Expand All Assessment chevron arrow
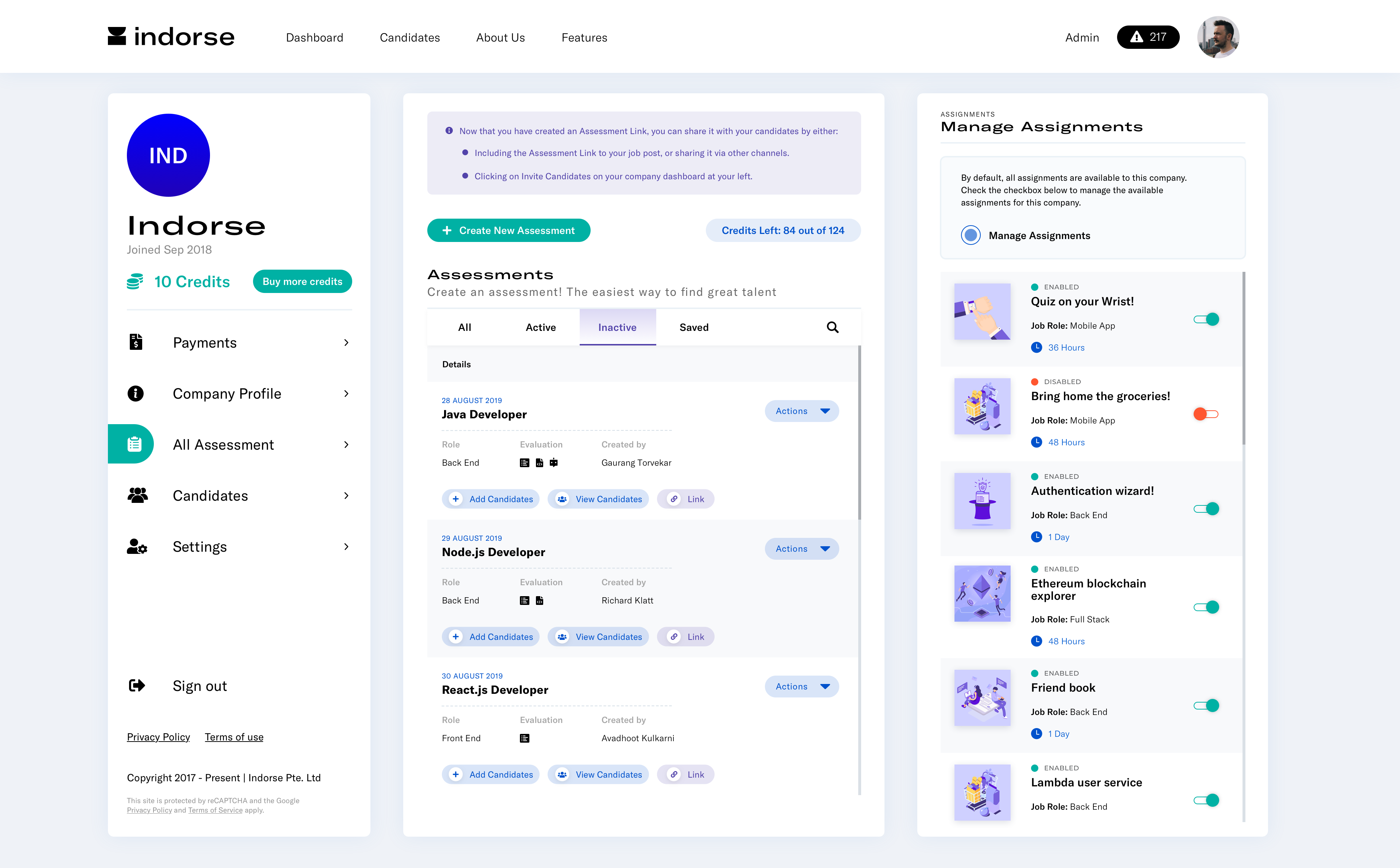 click(x=346, y=445)
